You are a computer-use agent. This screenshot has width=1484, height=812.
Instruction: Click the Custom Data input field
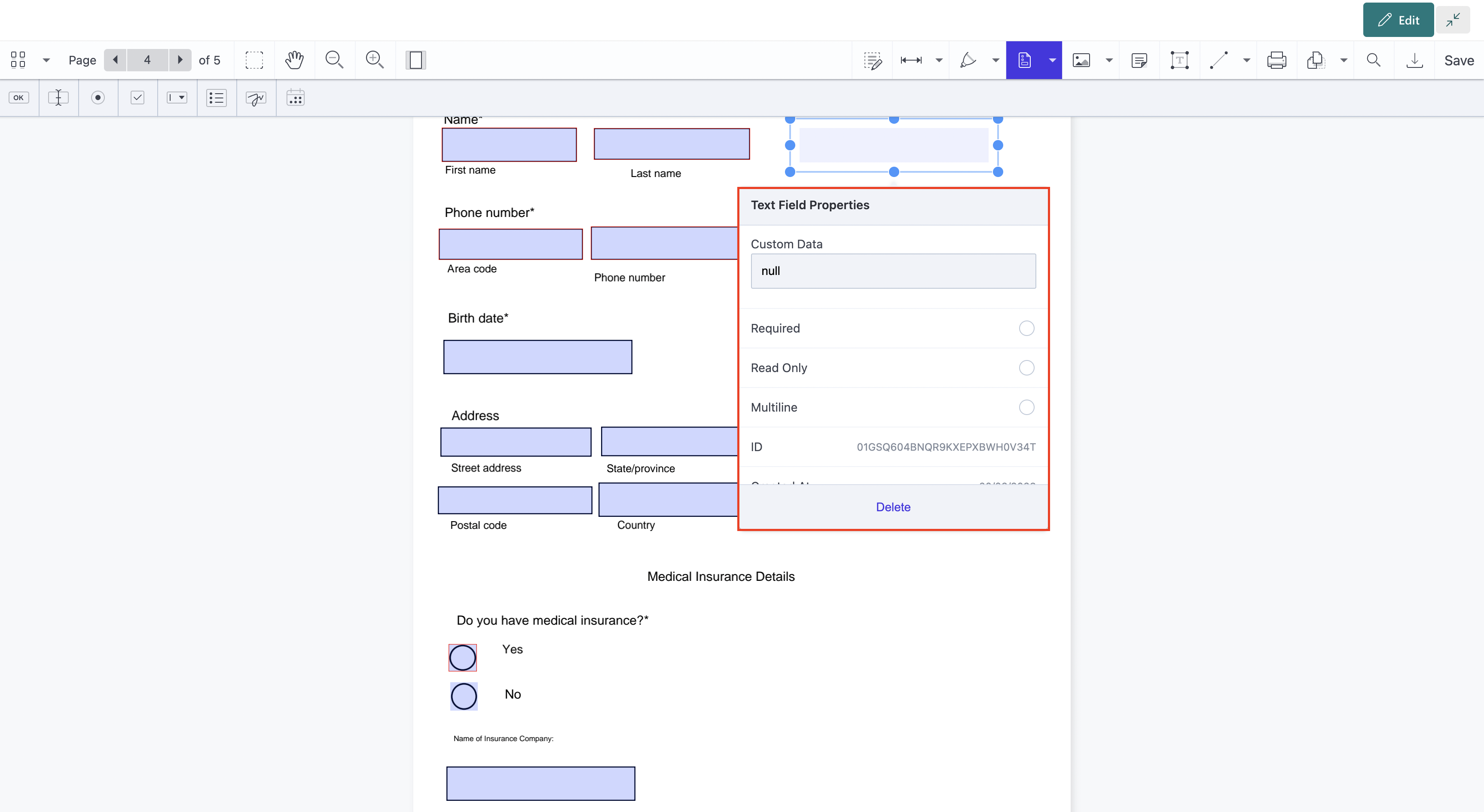point(893,271)
